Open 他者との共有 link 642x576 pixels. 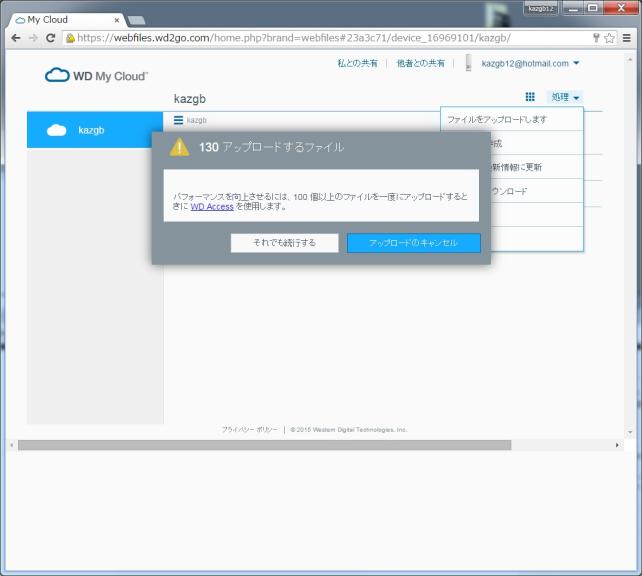pos(420,63)
